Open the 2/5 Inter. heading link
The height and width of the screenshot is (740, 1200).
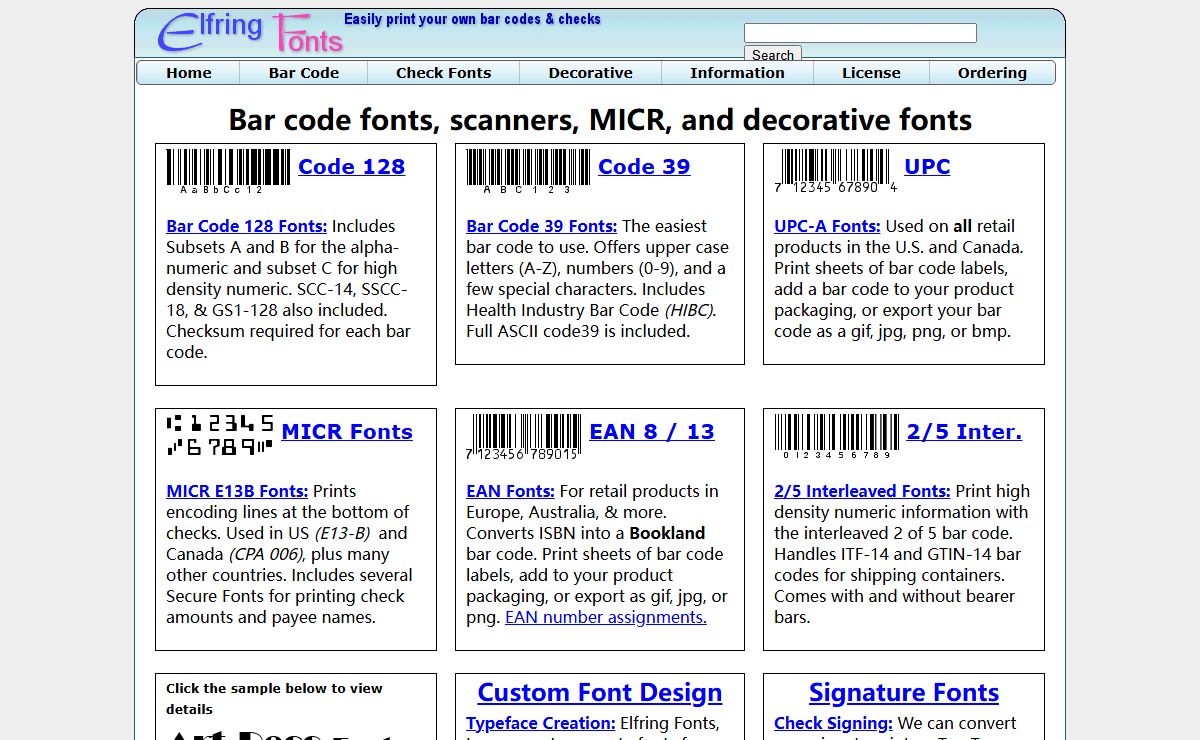pos(964,432)
